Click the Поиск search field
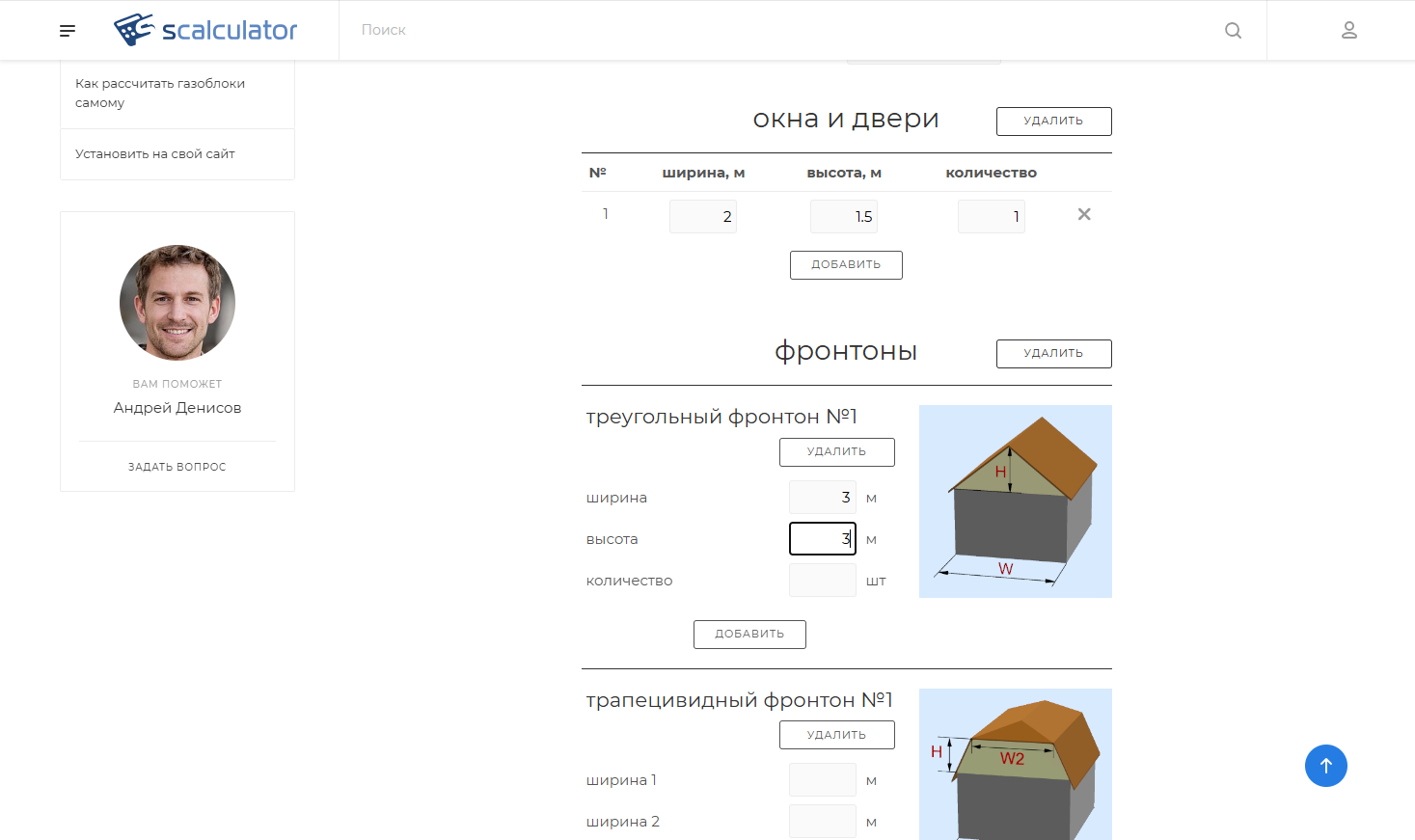 772,31
